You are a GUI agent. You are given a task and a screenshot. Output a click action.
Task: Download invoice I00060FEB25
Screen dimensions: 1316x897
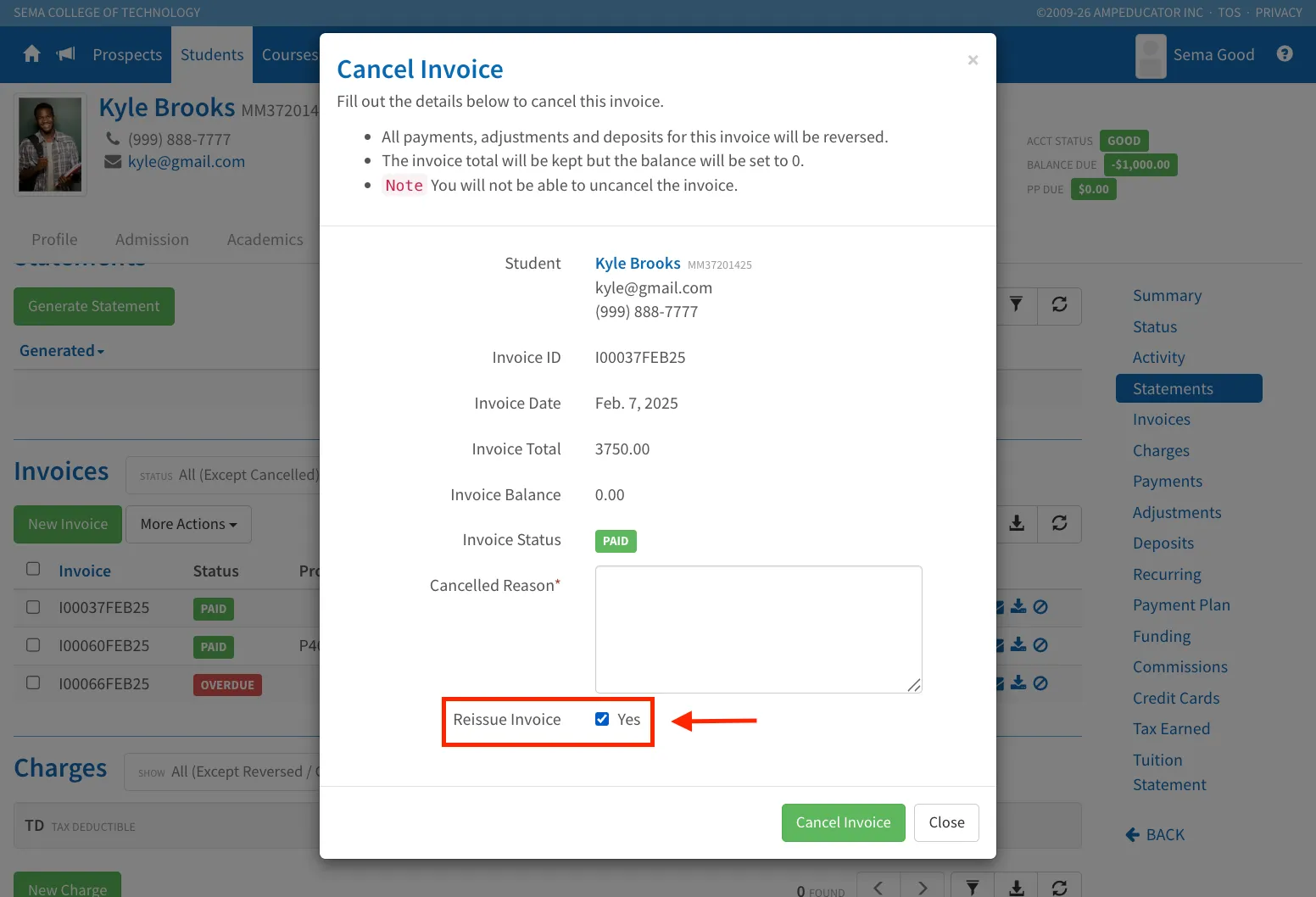(x=1018, y=645)
